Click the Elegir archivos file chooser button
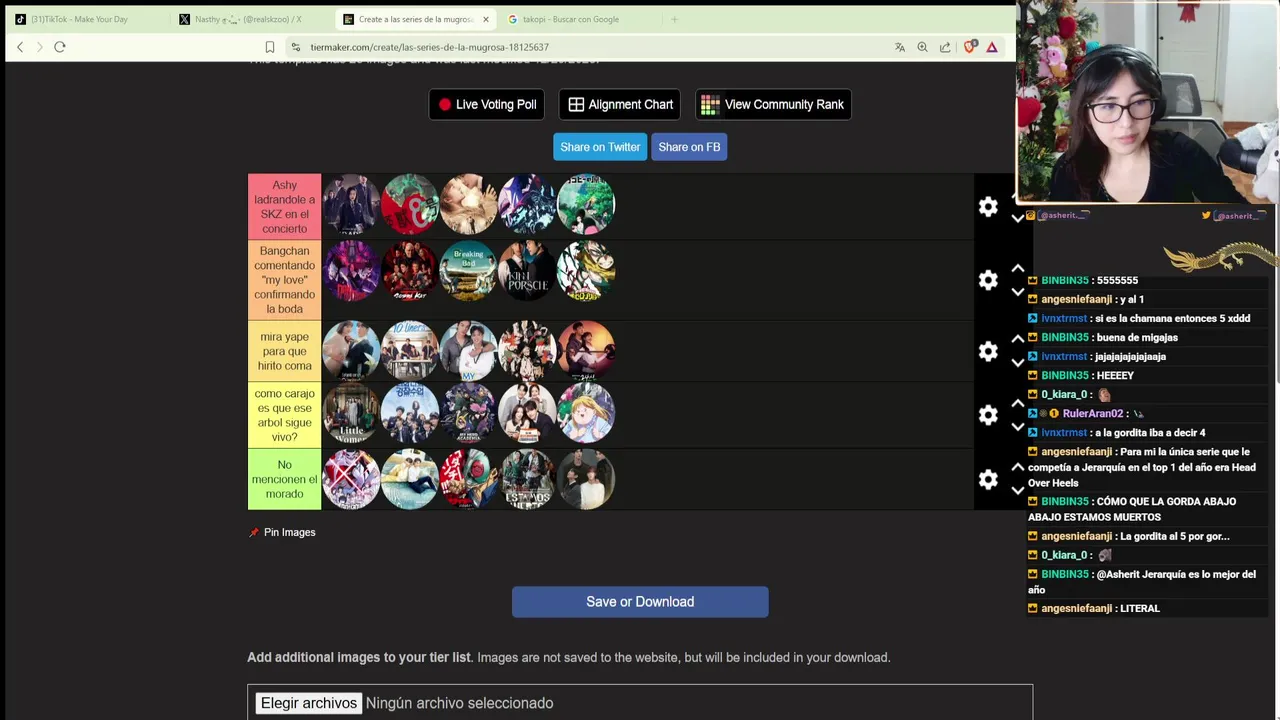Image resolution: width=1280 pixels, height=720 pixels. tap(309, 703)
